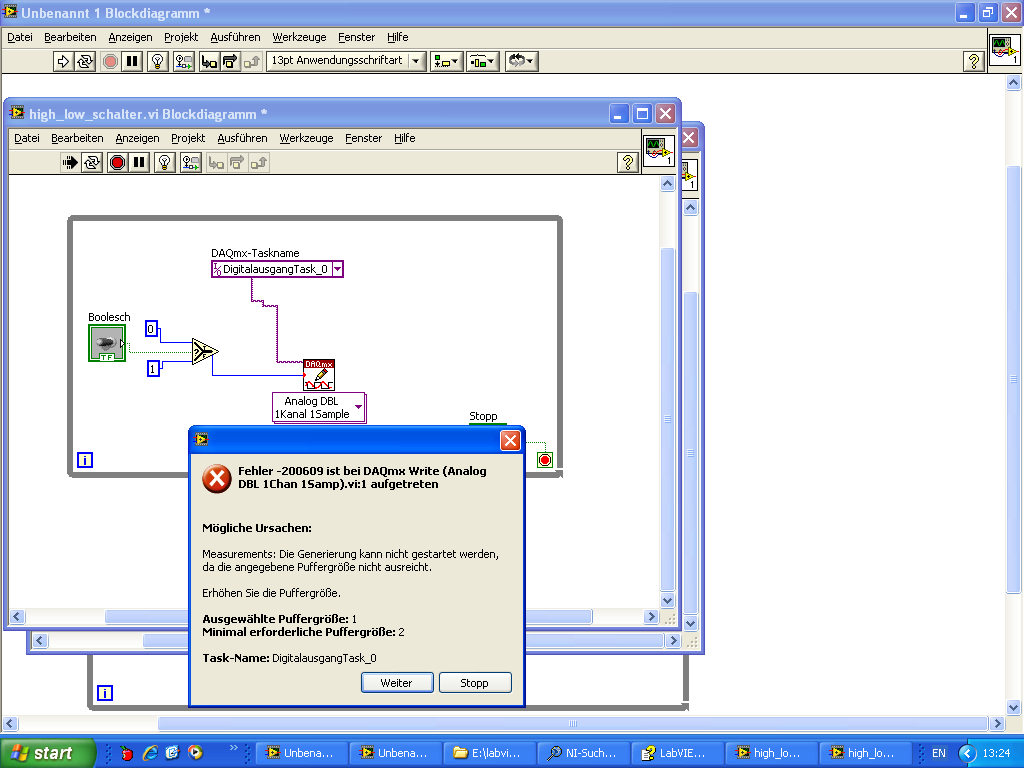This screenshot has height=768, width=1024.
Task: Open Datei menu in Unbenannt 1 window
Action: 20,37
